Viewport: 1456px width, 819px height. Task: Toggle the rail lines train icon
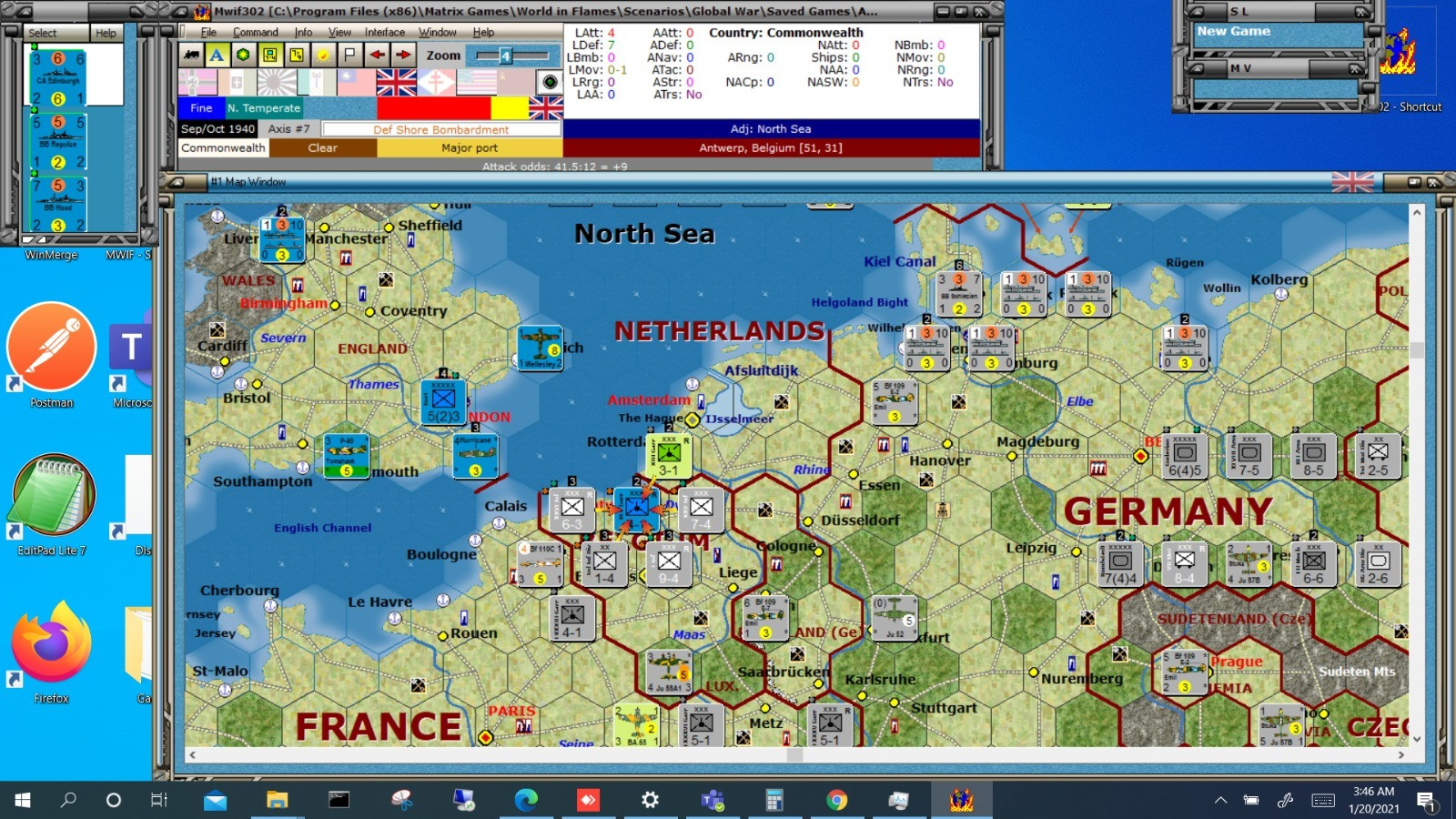191,55
